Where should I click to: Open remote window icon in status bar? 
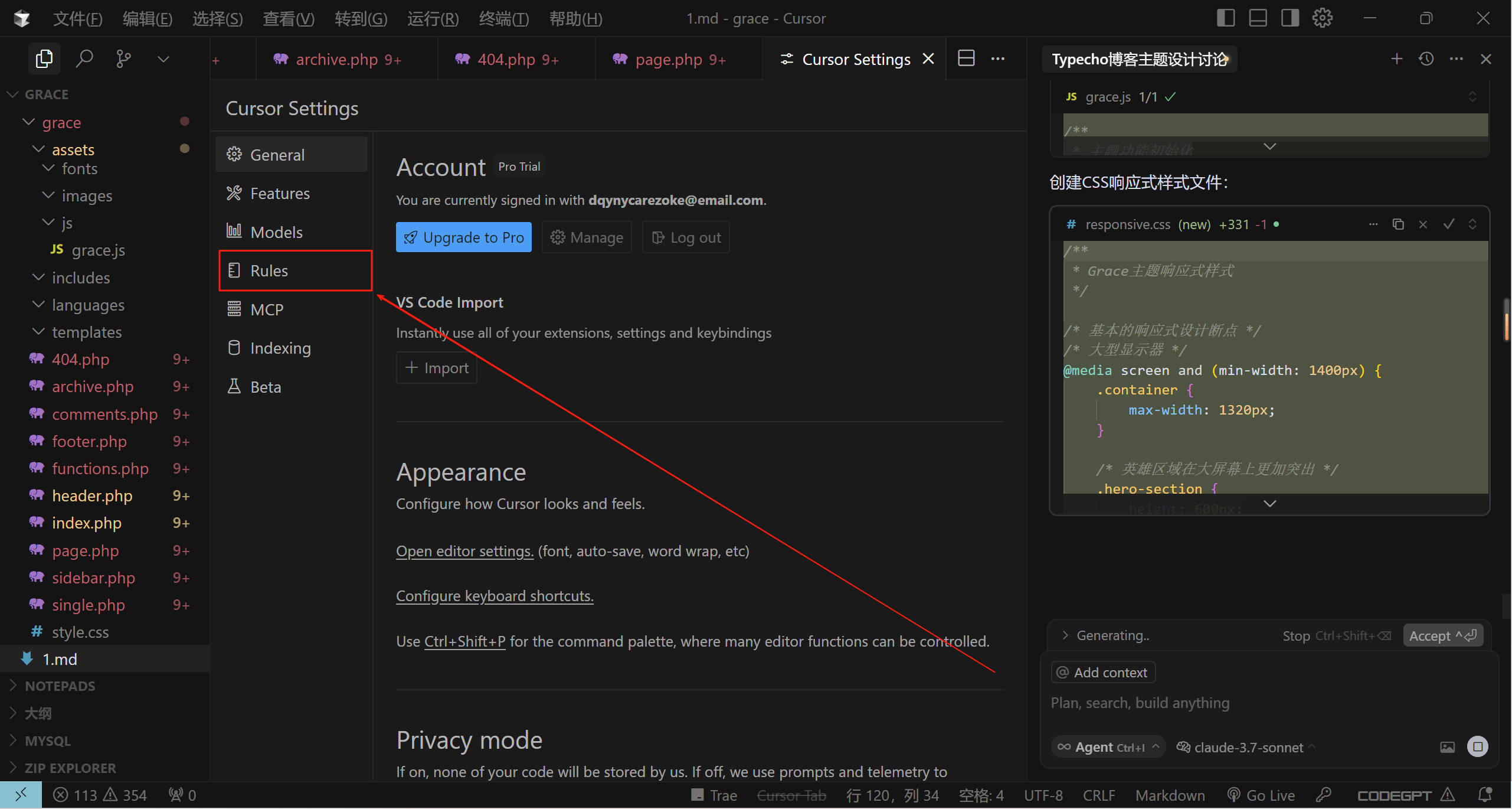pyautogui.click(x=21, y=795)
